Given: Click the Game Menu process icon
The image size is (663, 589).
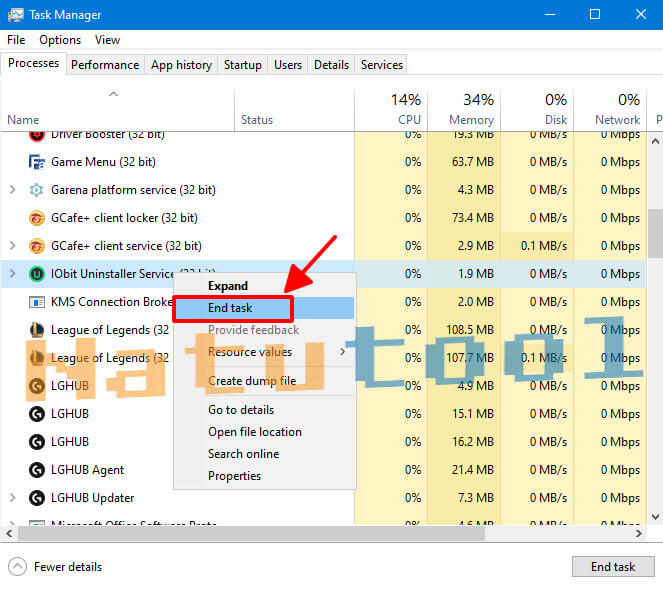Looking at the screenshot, I should (x=37, y=162).
